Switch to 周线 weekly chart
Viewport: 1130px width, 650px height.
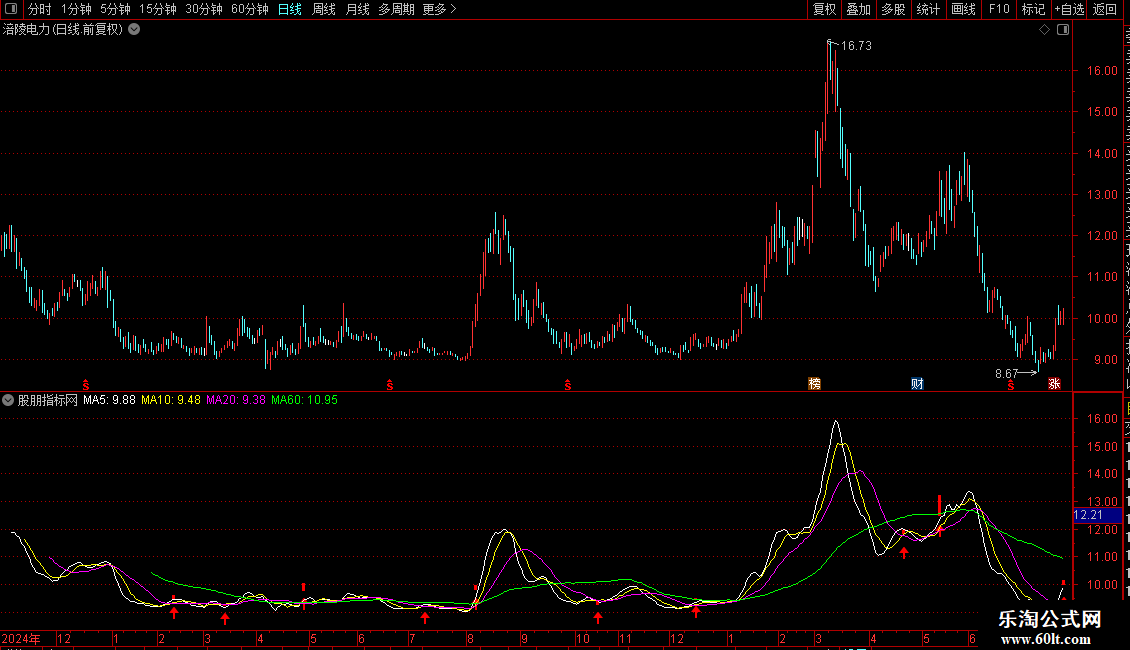(x=324, y=9)
